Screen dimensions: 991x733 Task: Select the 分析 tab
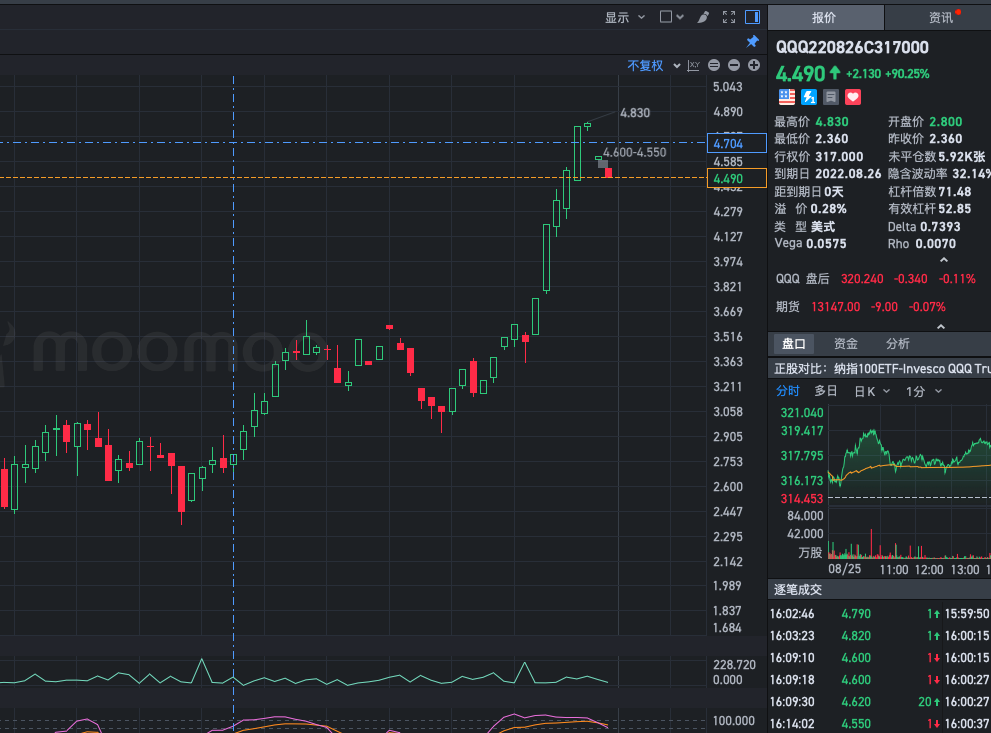[x=897, y=344]
